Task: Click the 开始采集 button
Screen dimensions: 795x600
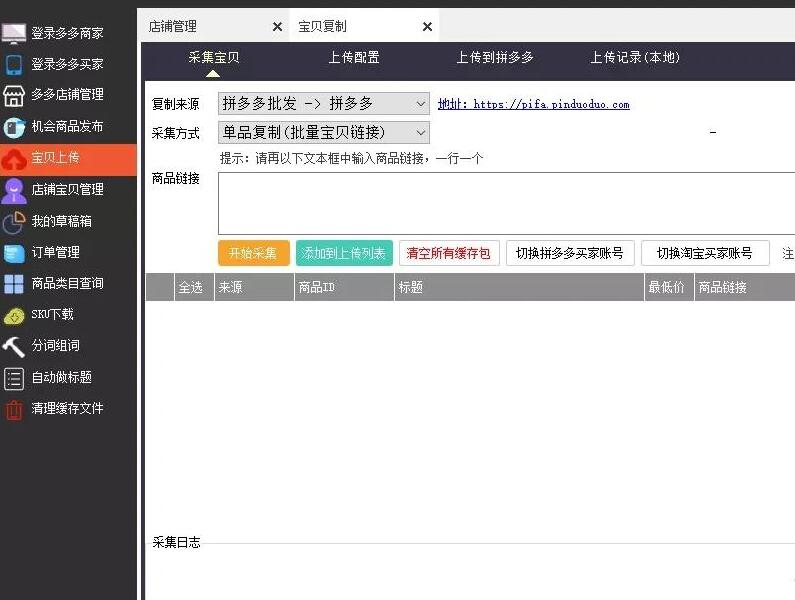Action: pyautogui.click(x=254, y=253)
